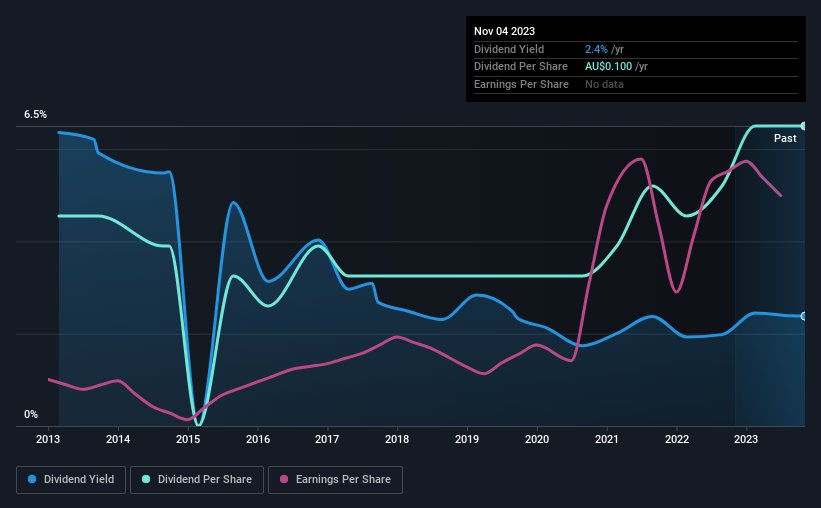Select the 2015 tick on the timeline
This screenshot has width=821, height=508.
point(188,439)
